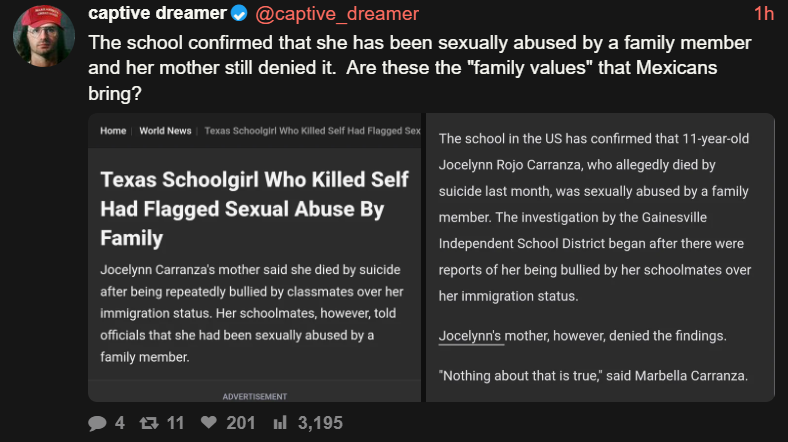Open the @captive_dreamer handle link
The width and height of the screenshot is (788, 442).
pos(337,14)
